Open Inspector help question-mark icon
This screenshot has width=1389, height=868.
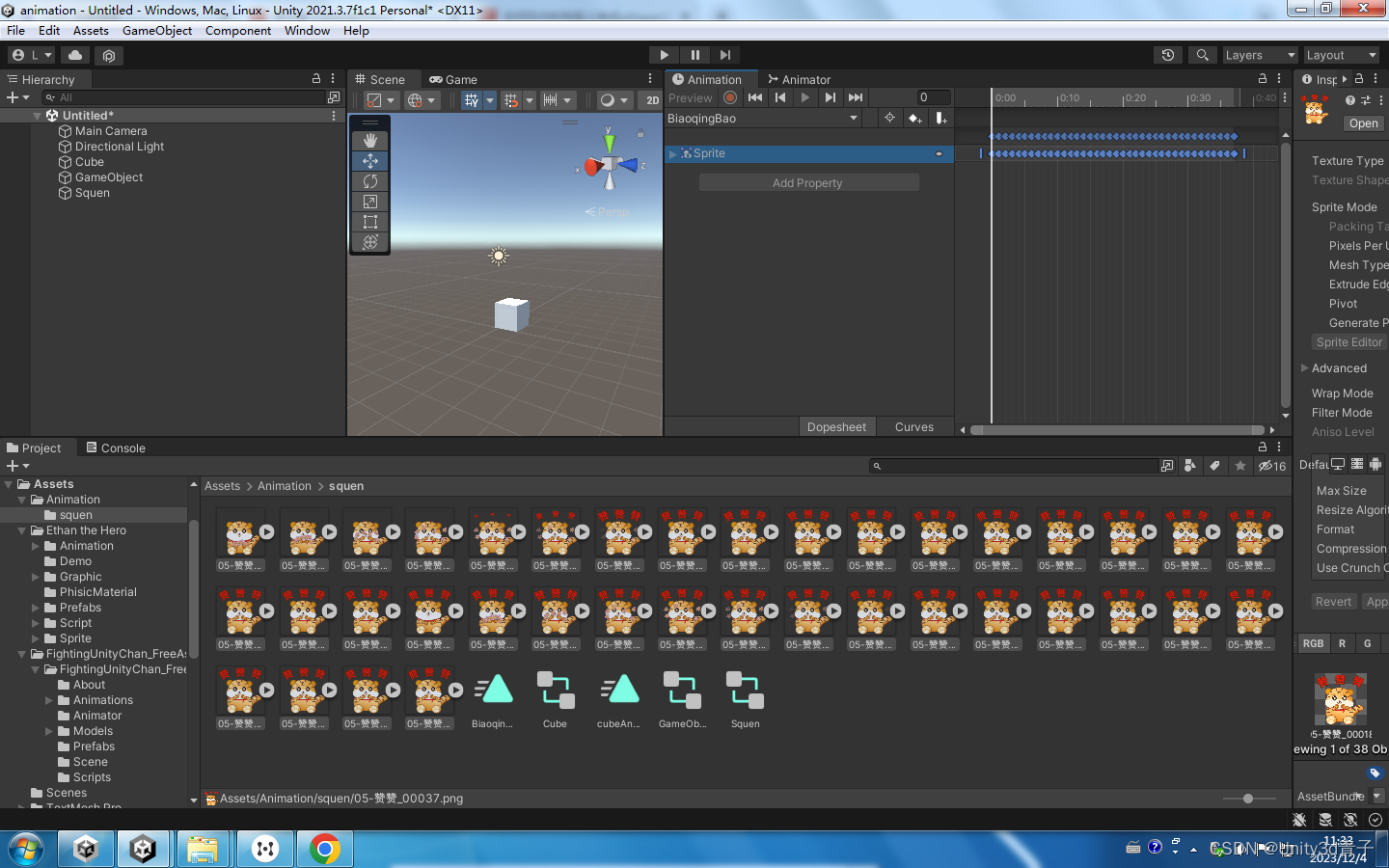click(1350, 100)
